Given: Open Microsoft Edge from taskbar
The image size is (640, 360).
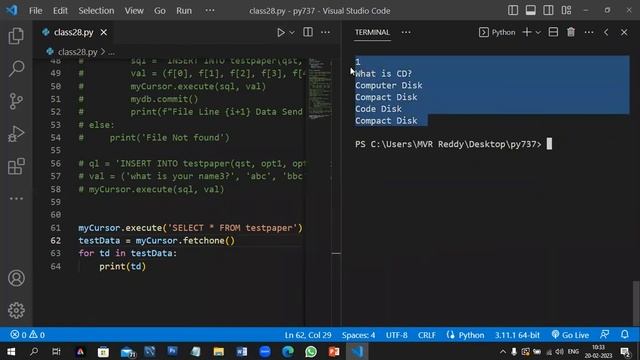Looking at the screenshot, I should [288, 351].
